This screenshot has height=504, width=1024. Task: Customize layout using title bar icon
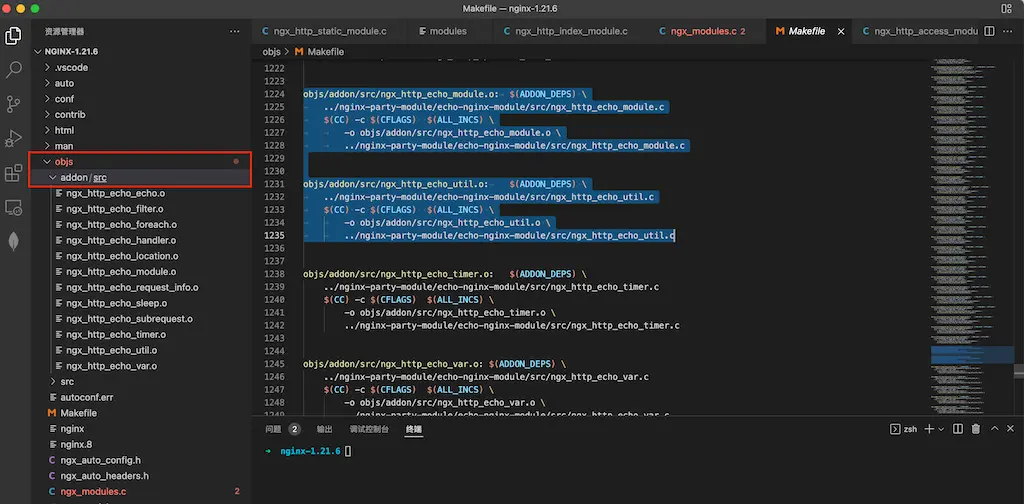1006,8
